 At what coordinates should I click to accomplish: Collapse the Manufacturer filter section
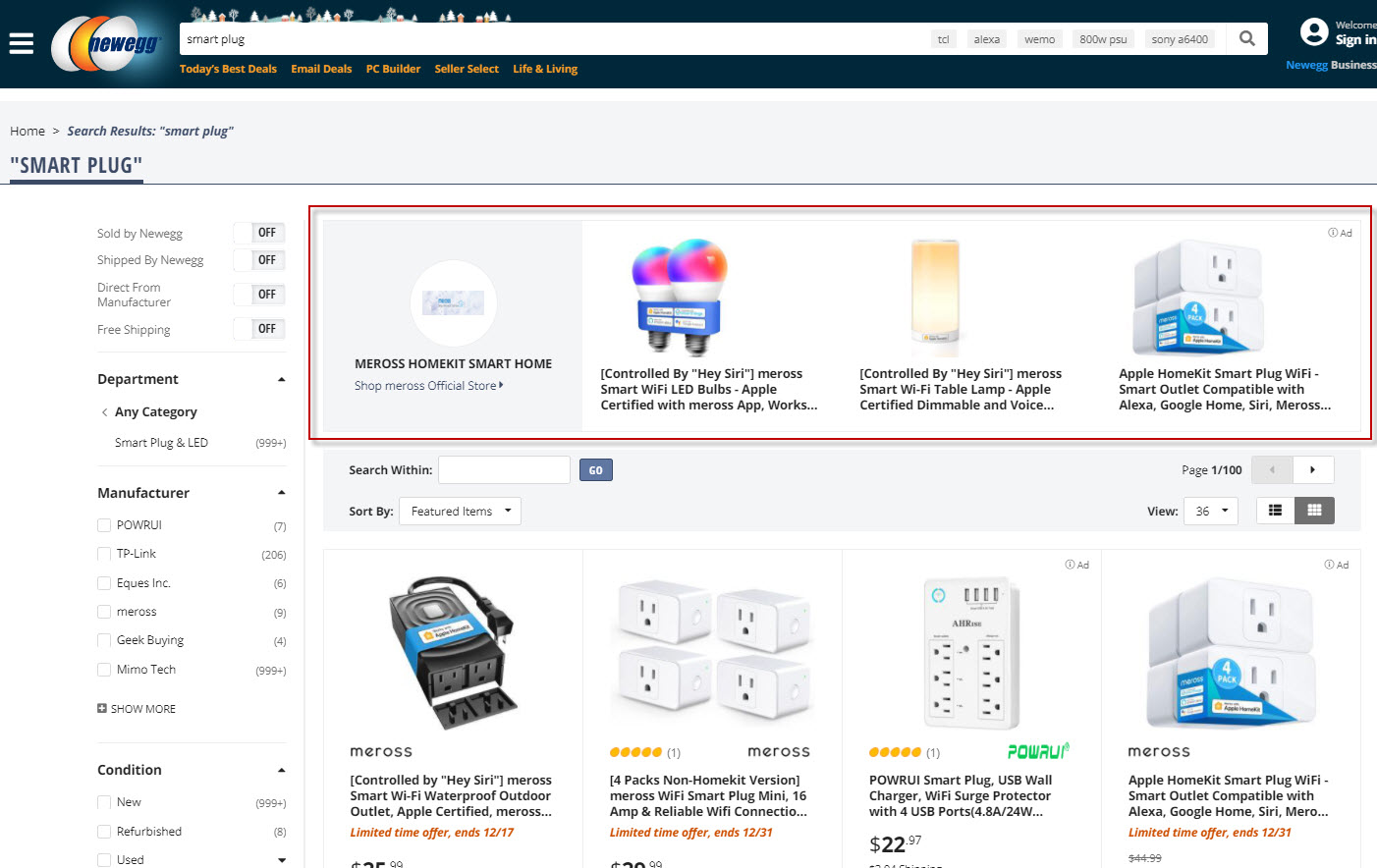[282, 493]
